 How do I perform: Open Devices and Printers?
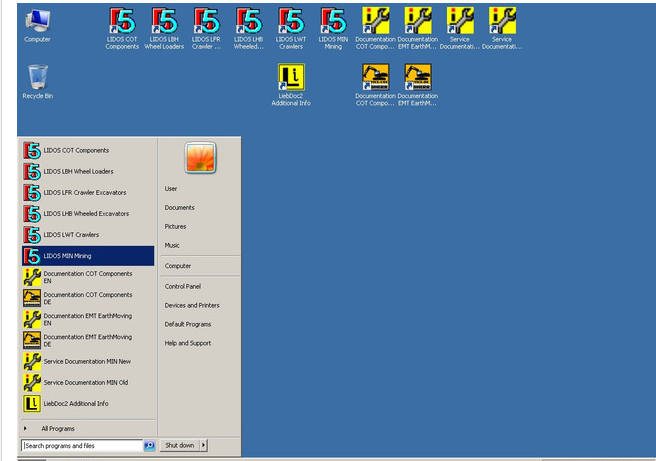tap(192, 306)
